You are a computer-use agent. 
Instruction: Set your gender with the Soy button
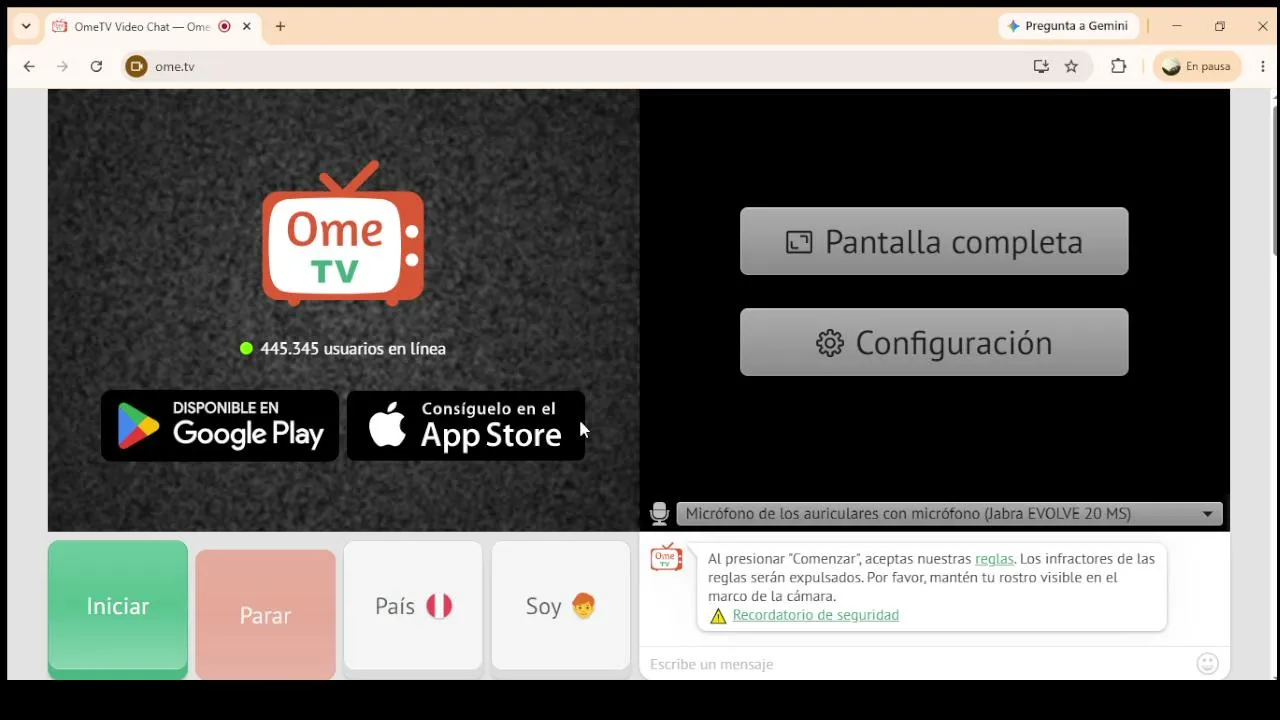click(x=561, y=606)
